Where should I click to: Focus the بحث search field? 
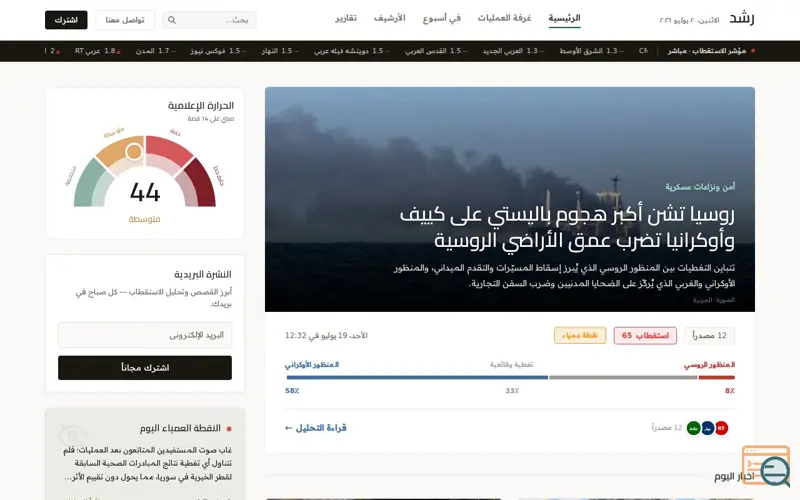click(209, 20)
